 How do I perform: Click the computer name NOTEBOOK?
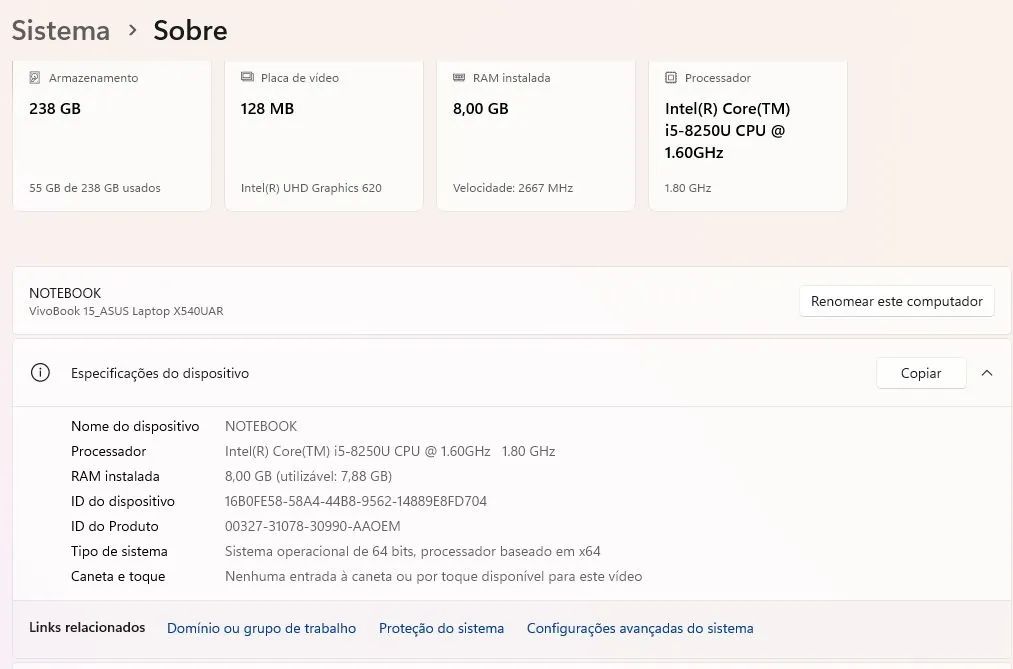(65, 293)
